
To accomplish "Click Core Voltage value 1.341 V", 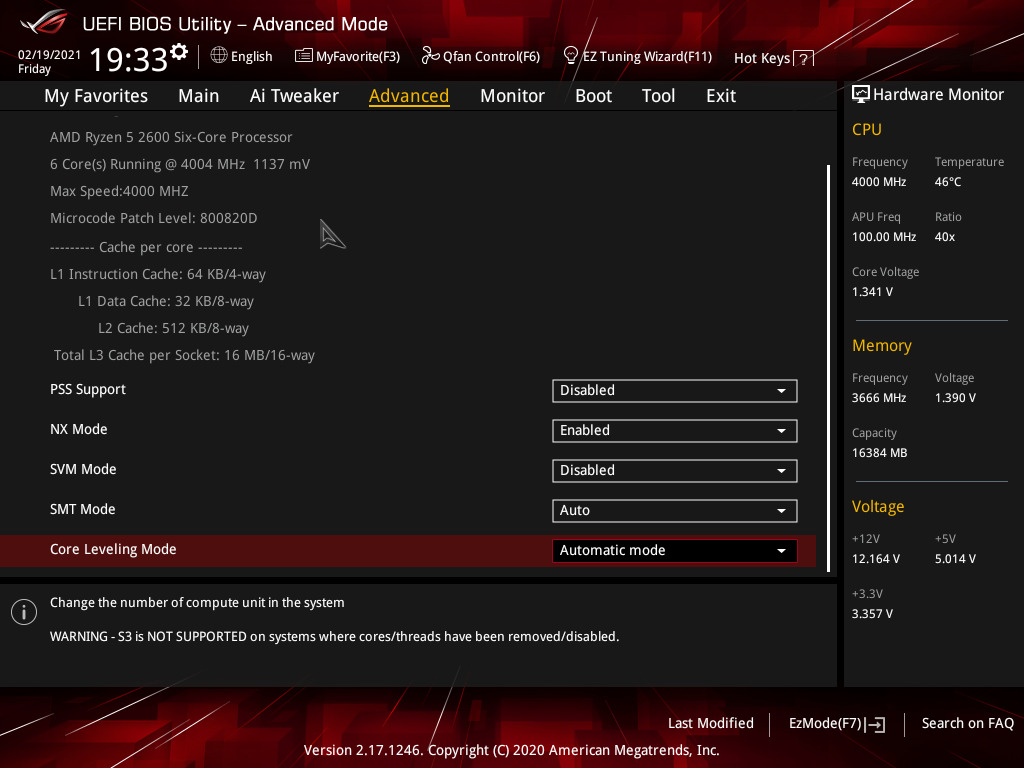I will [x=872, y=292].
